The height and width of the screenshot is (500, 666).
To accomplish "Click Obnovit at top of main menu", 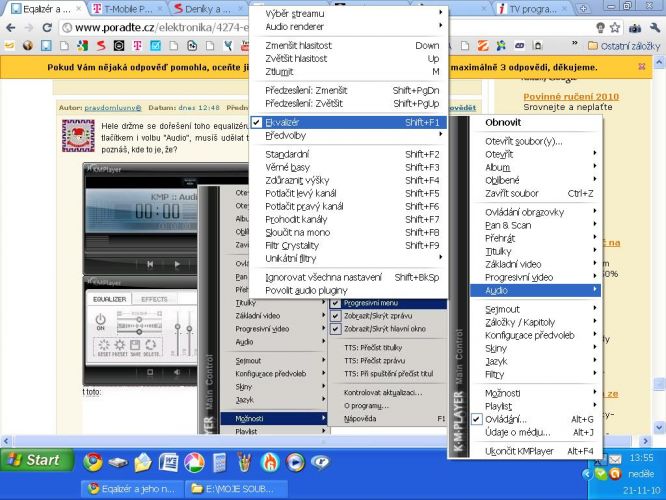I will coord(535,122).
